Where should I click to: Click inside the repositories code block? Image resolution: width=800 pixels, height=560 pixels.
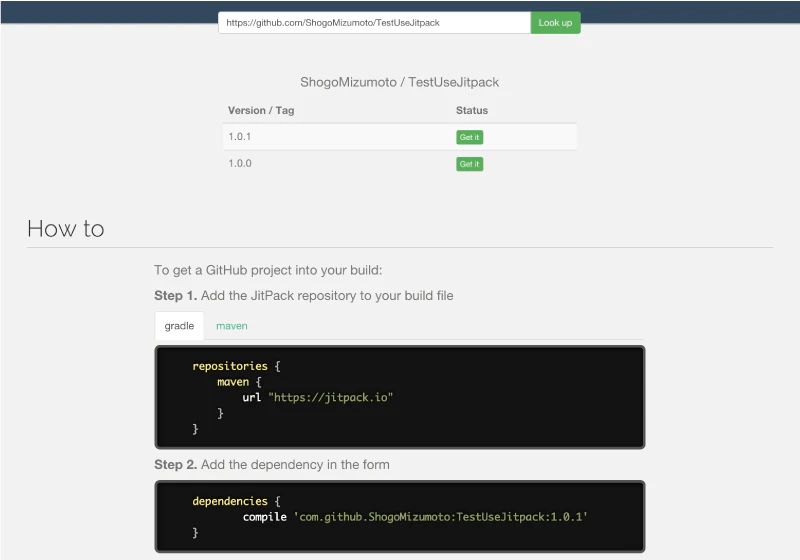click(x=399, y=397)
